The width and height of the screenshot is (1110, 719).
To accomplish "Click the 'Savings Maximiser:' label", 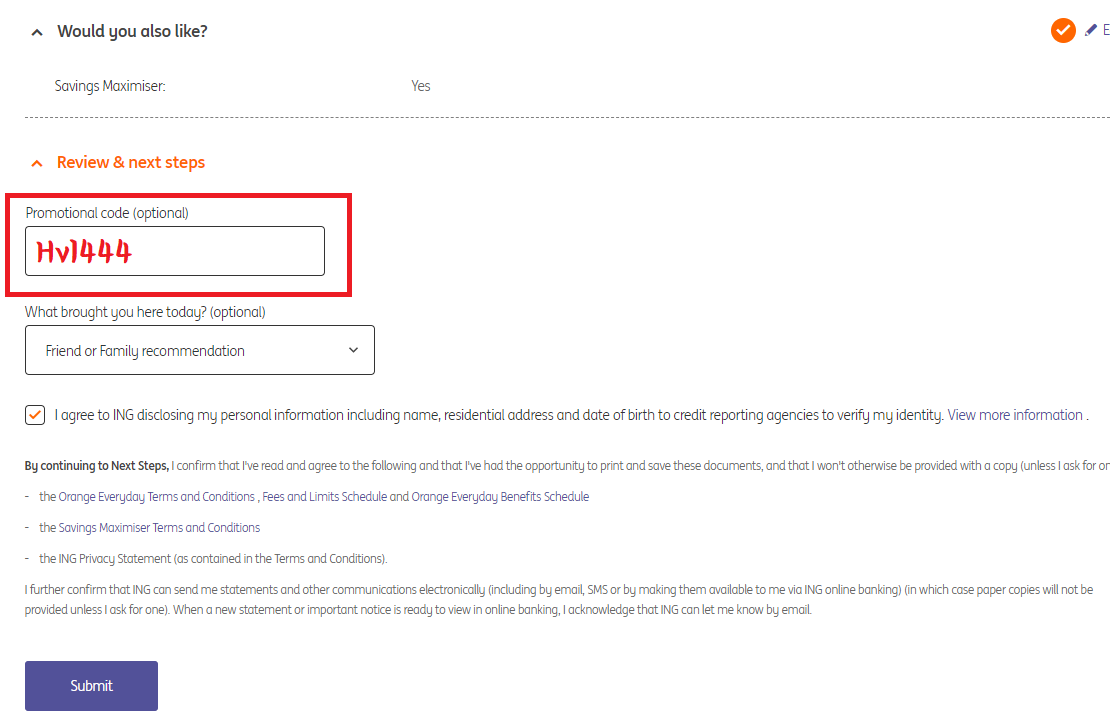I will (110, 86).
